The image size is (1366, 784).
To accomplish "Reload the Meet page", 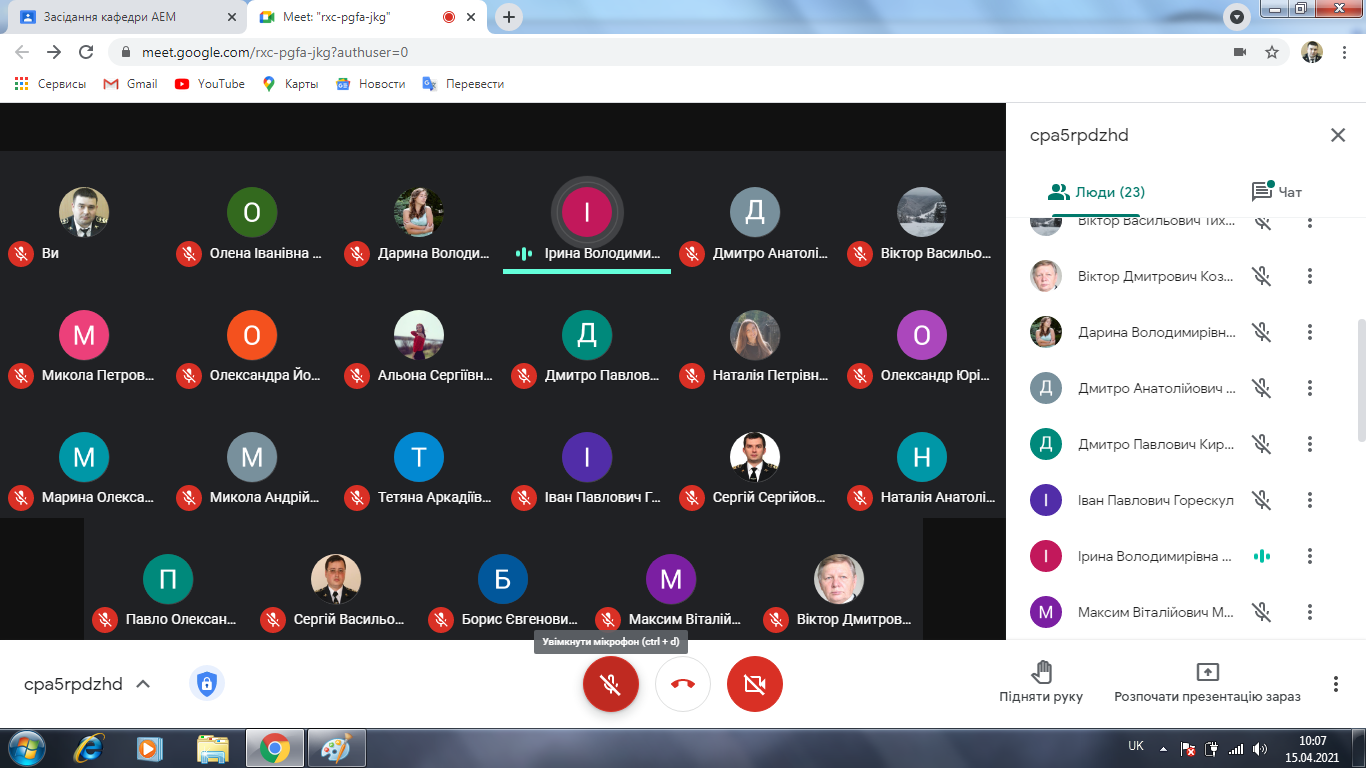I will (x=86, y=52).
